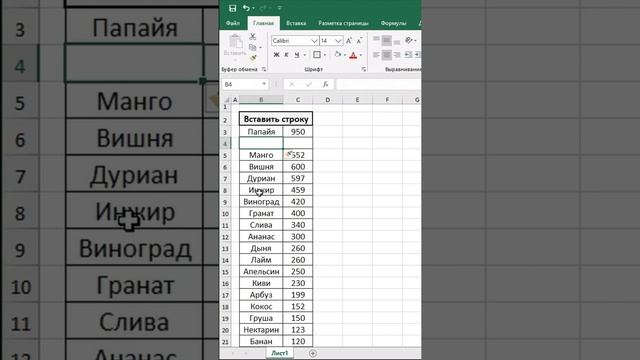Add a new sheet with plus button
Image resolution: width=640 pixels, height=360 pixels.
coord(313,353)
